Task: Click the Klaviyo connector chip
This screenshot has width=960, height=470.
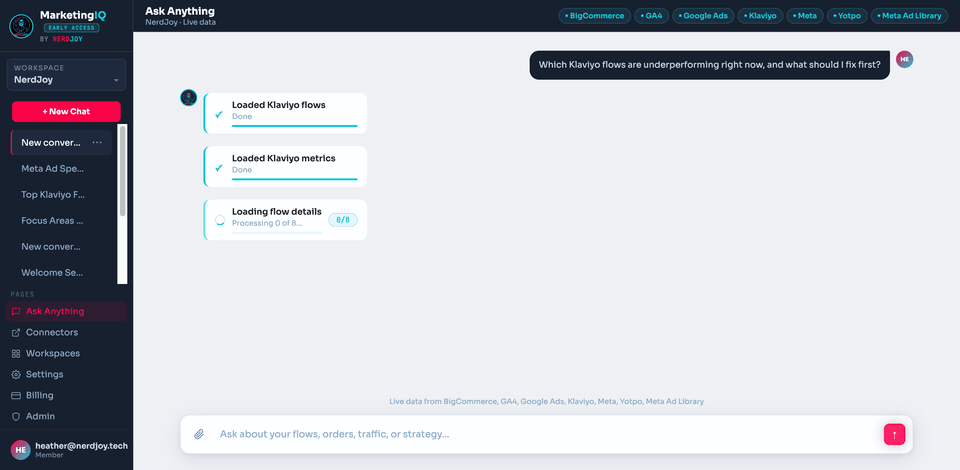Action: click(x=760, y=16)
